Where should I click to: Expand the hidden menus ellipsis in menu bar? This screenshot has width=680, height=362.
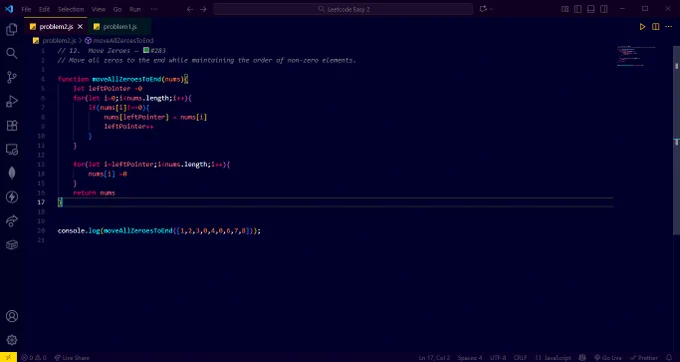[x=154, y=9]
